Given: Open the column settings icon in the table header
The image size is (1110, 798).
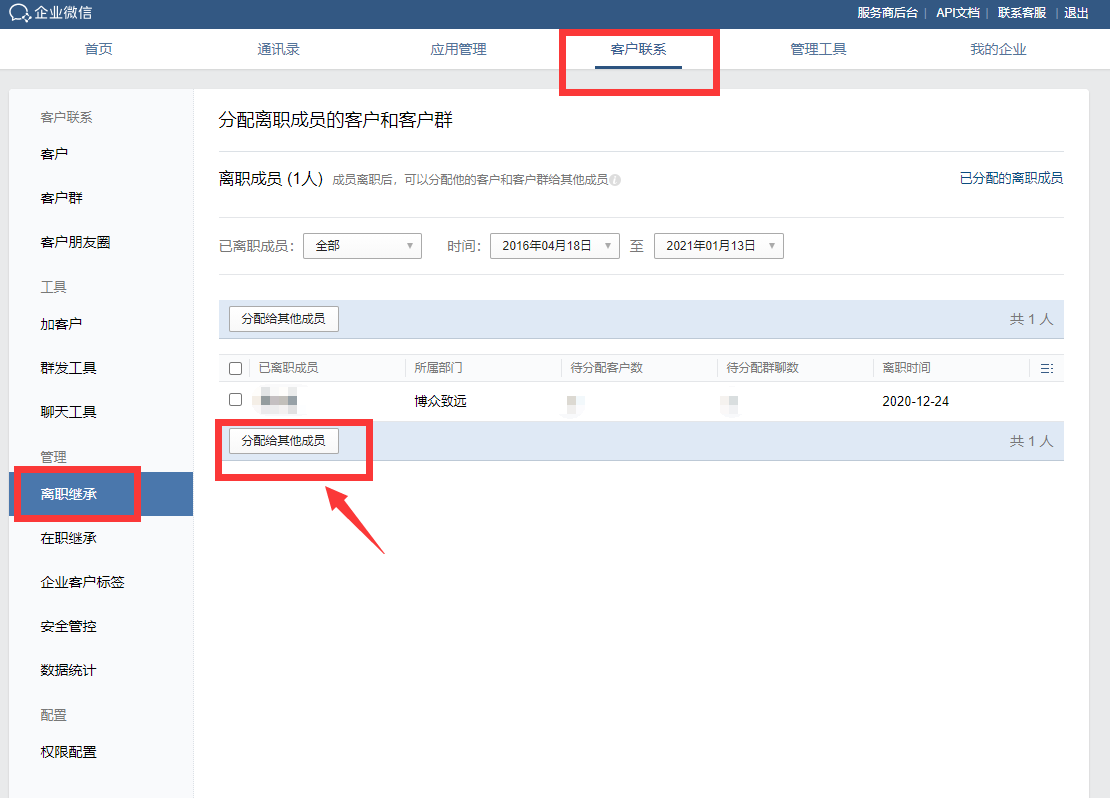Looking at the screenshot, I should click(x=1046, y=368).
